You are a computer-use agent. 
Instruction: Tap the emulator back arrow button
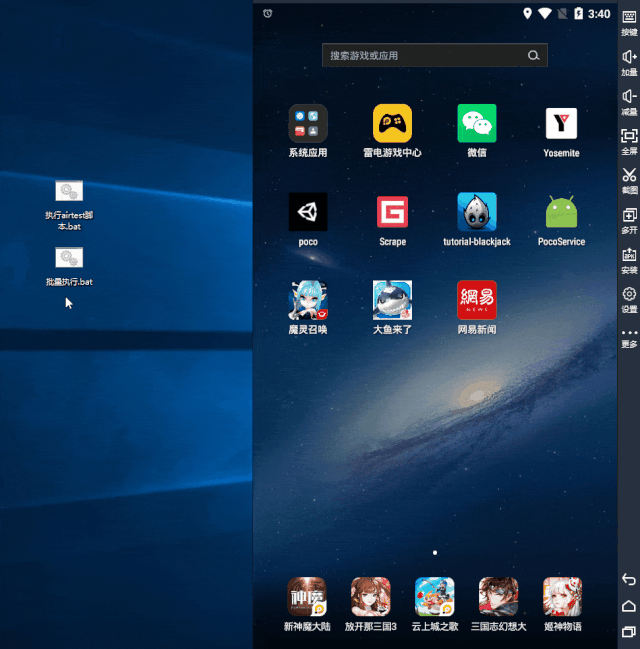pyautogui.click(x=629, y=579)
